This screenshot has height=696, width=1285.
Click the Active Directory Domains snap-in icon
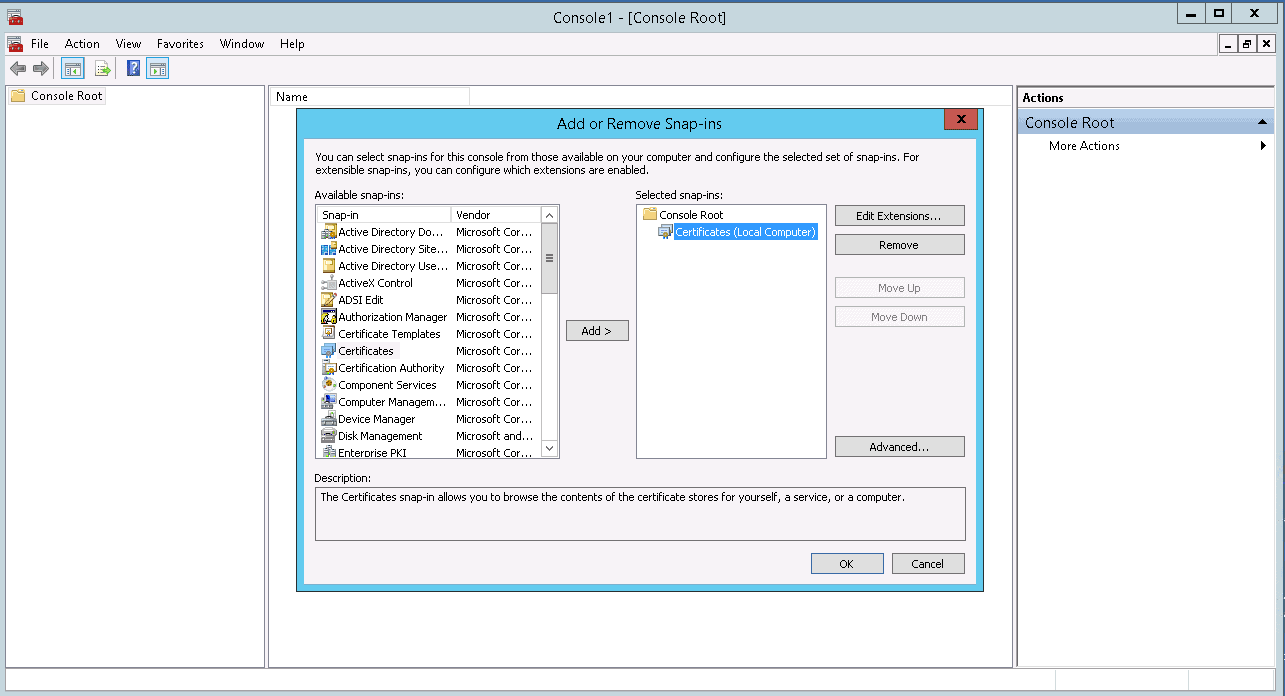pyautogui.click(x=329, y=232)
